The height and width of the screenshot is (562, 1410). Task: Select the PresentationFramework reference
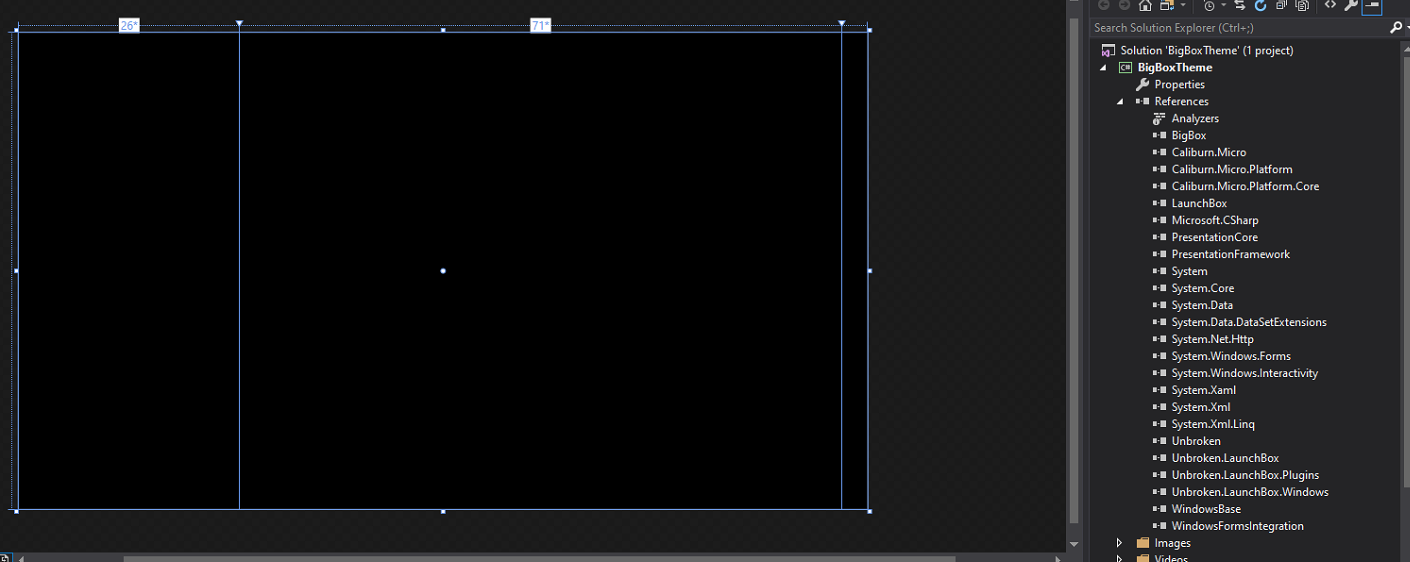(1230, 255)
